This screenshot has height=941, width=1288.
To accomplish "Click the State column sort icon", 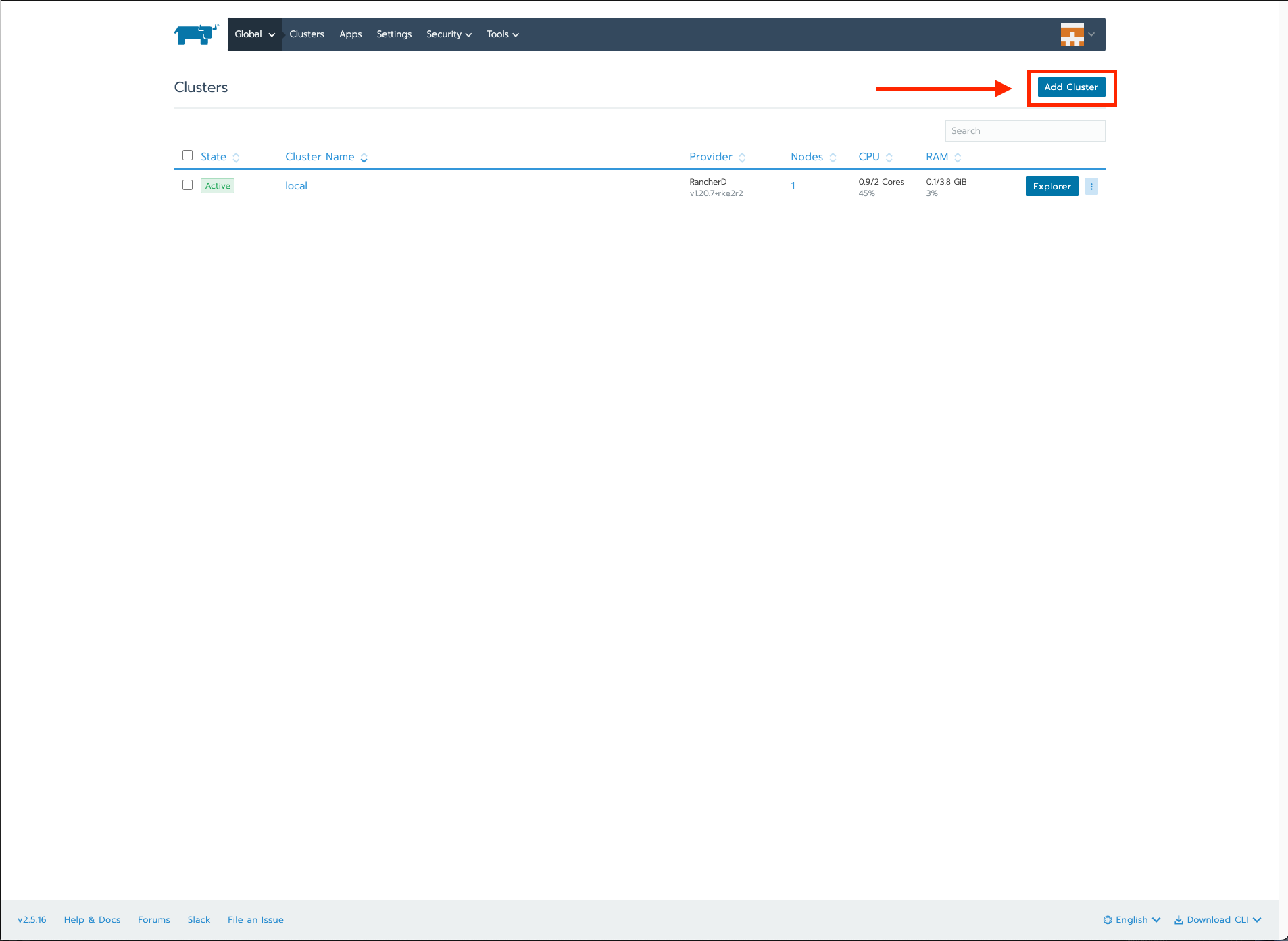I will point(236,158).
